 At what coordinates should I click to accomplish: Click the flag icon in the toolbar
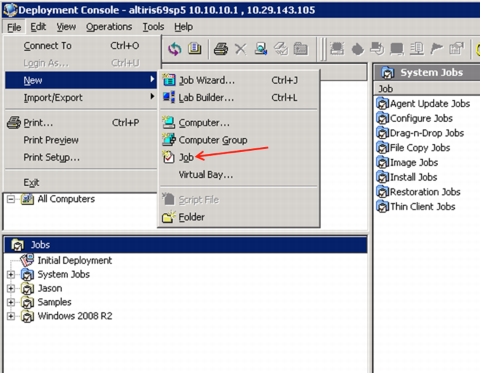436,49
